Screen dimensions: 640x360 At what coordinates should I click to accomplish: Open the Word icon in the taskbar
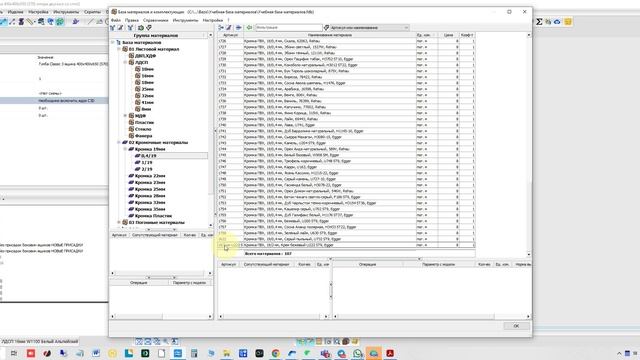[96, 353]
